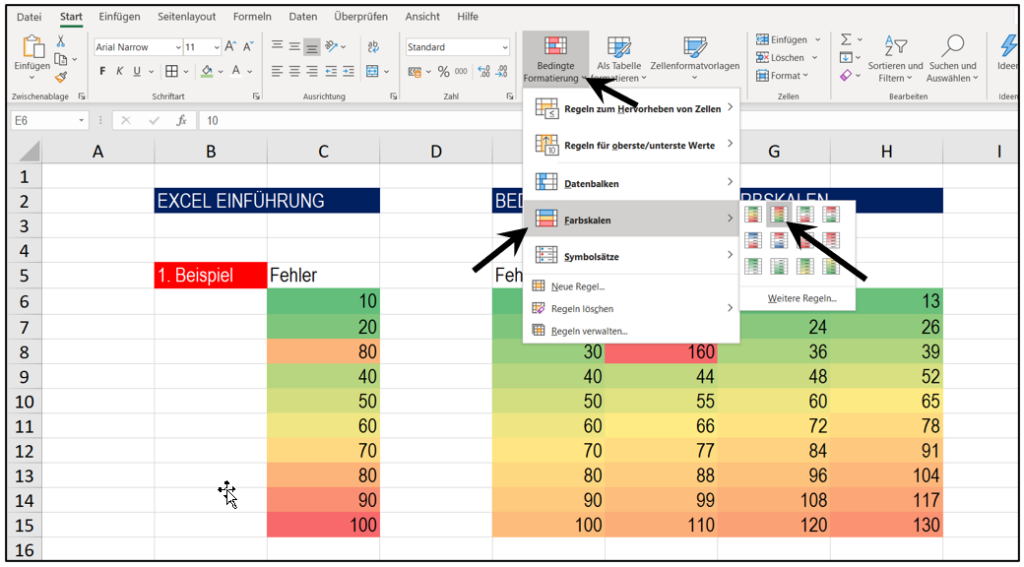
Task: Click Weitere Regeln... link
Action: pyautogui.click(x=802, y=299)
